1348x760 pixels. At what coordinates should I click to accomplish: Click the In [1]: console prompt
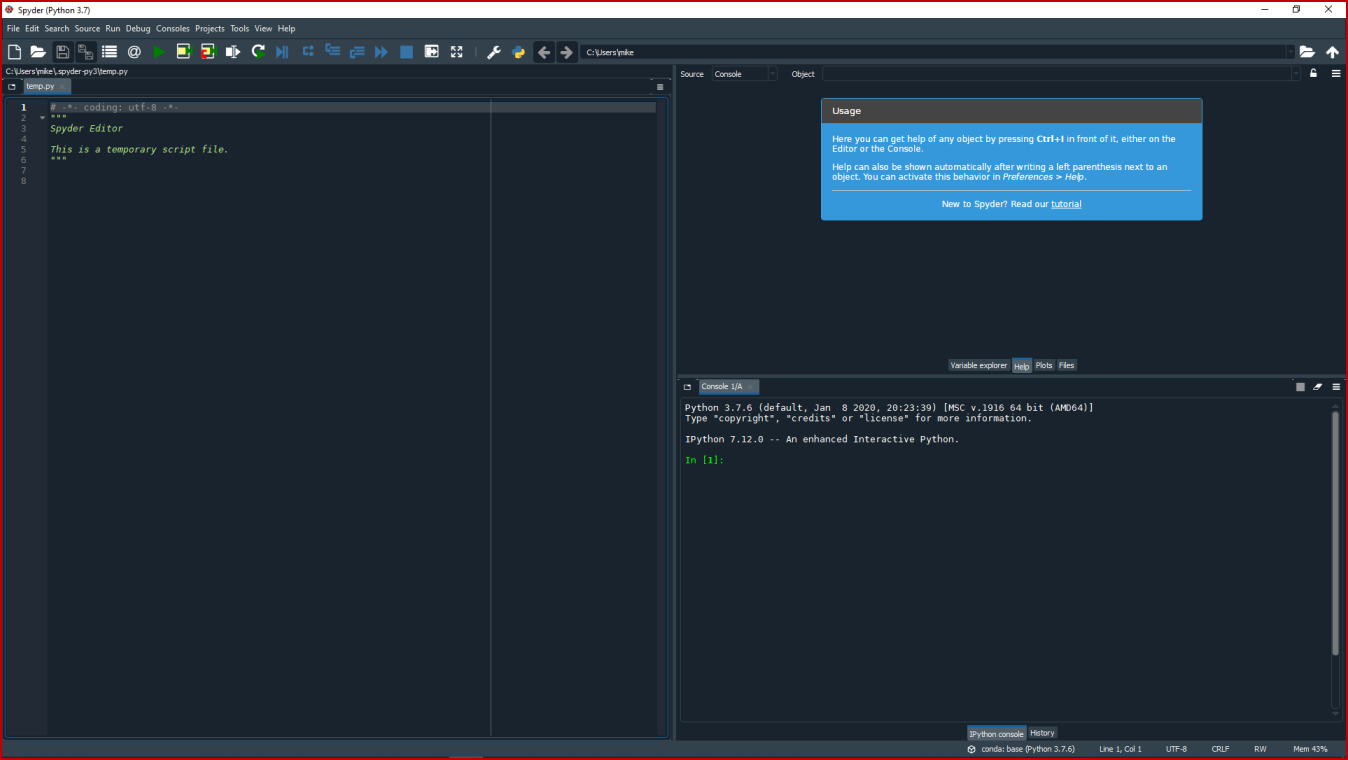704,460
